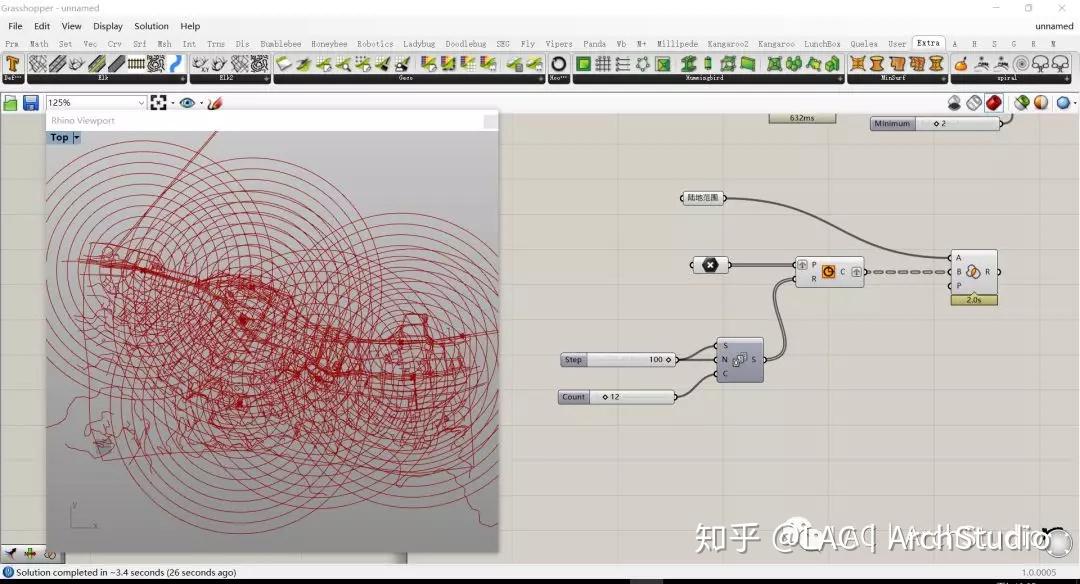Select the orange Circle component on canvas
Screen dimensions: 1080x584
tap(829, 271)
